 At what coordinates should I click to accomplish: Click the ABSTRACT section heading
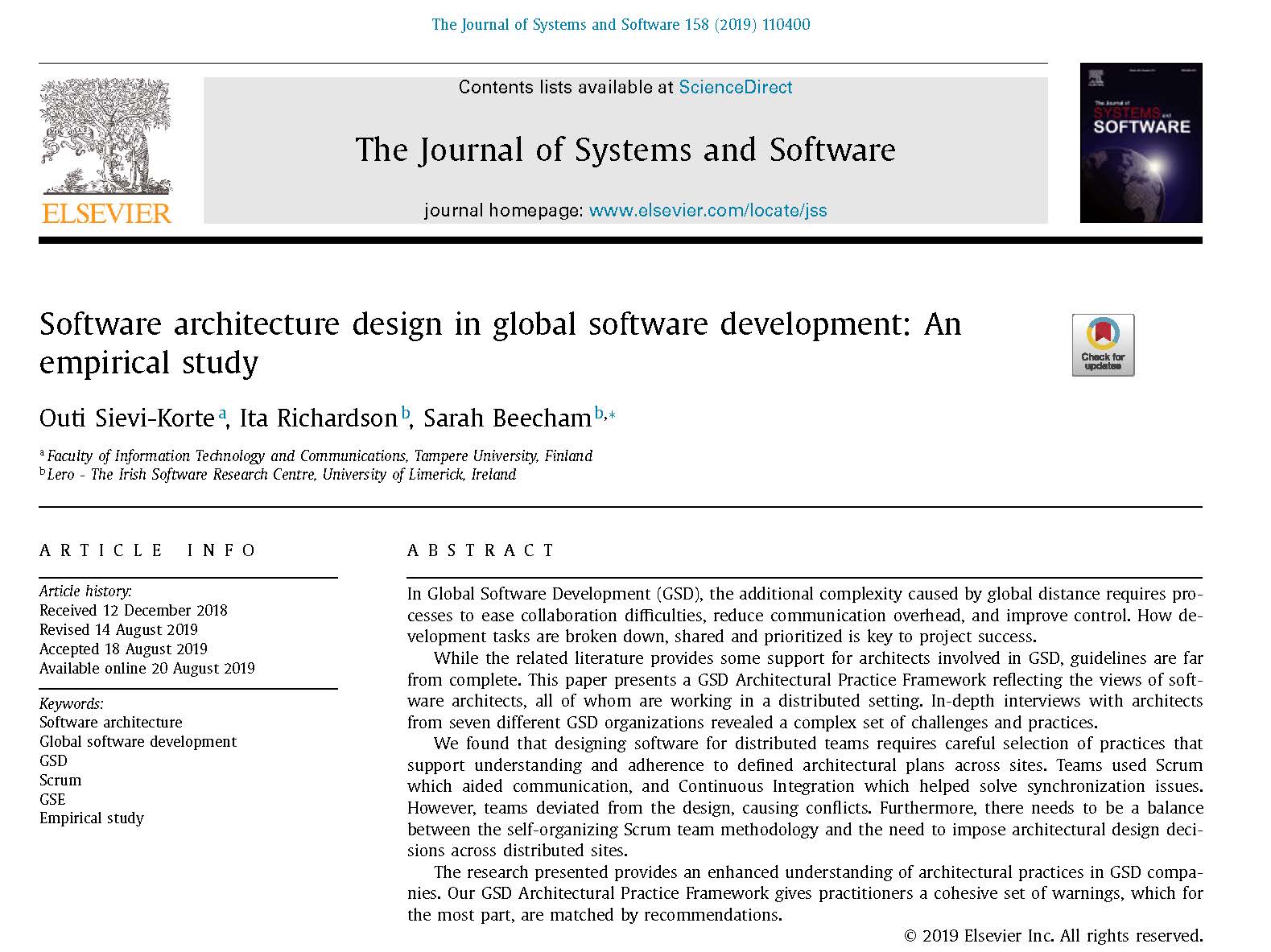481,550
